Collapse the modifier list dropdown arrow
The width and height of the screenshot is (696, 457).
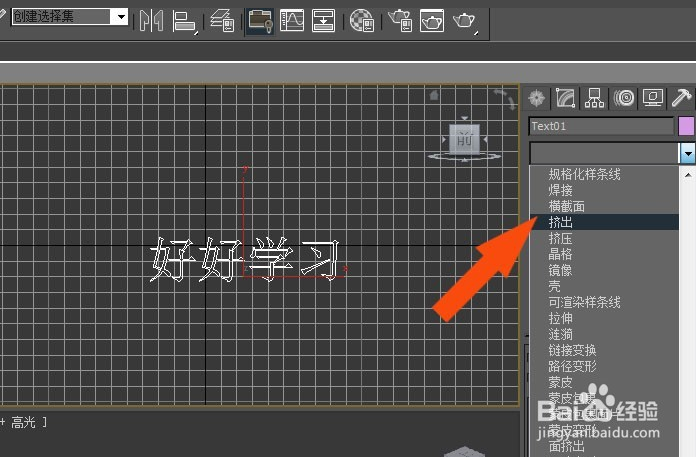point(688,154)
